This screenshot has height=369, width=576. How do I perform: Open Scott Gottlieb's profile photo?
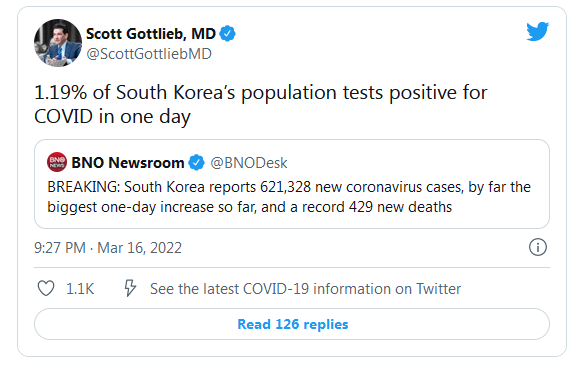tap(58, 43)
